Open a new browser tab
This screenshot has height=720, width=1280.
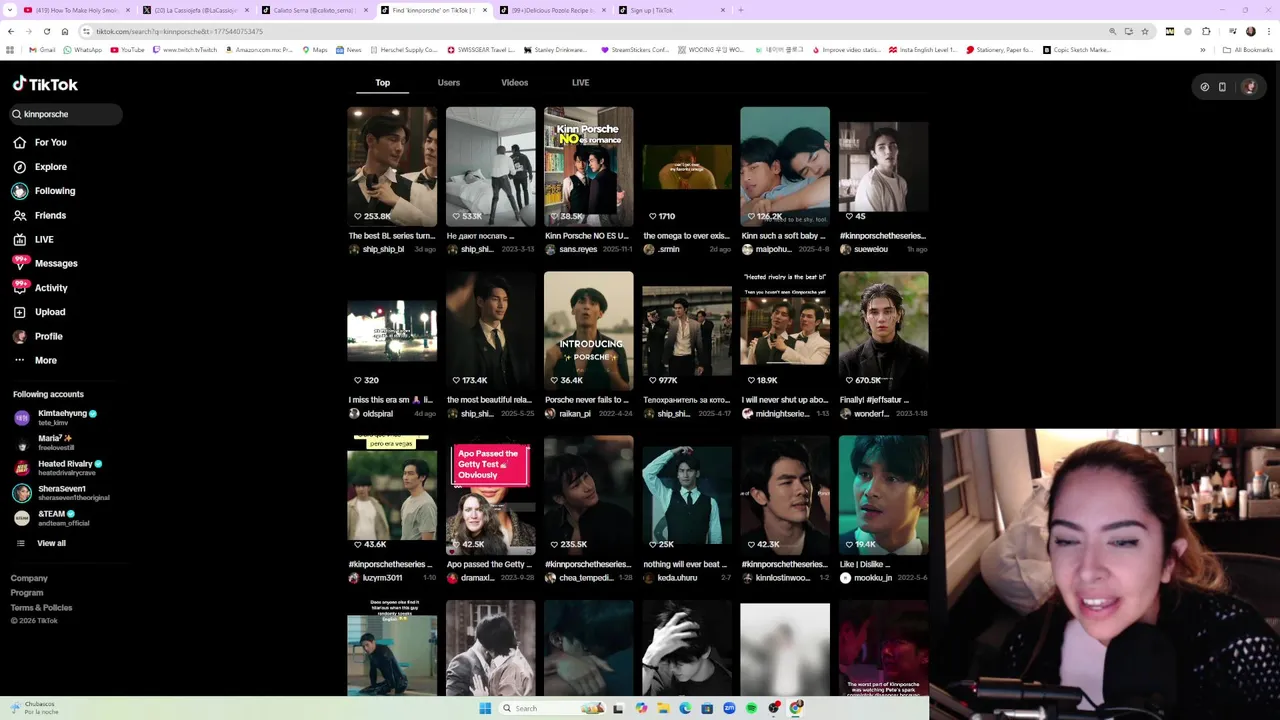[741, 10]
